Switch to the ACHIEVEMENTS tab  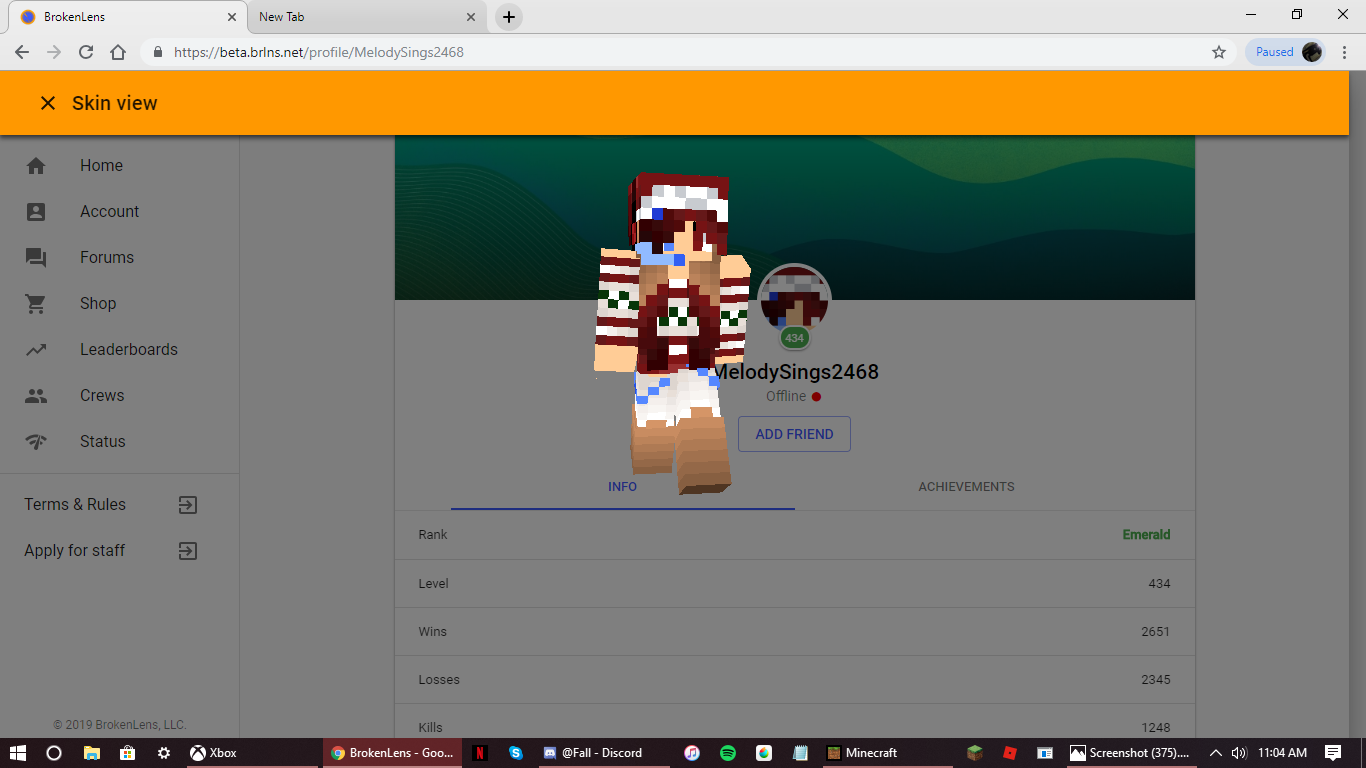click(966, 487)
